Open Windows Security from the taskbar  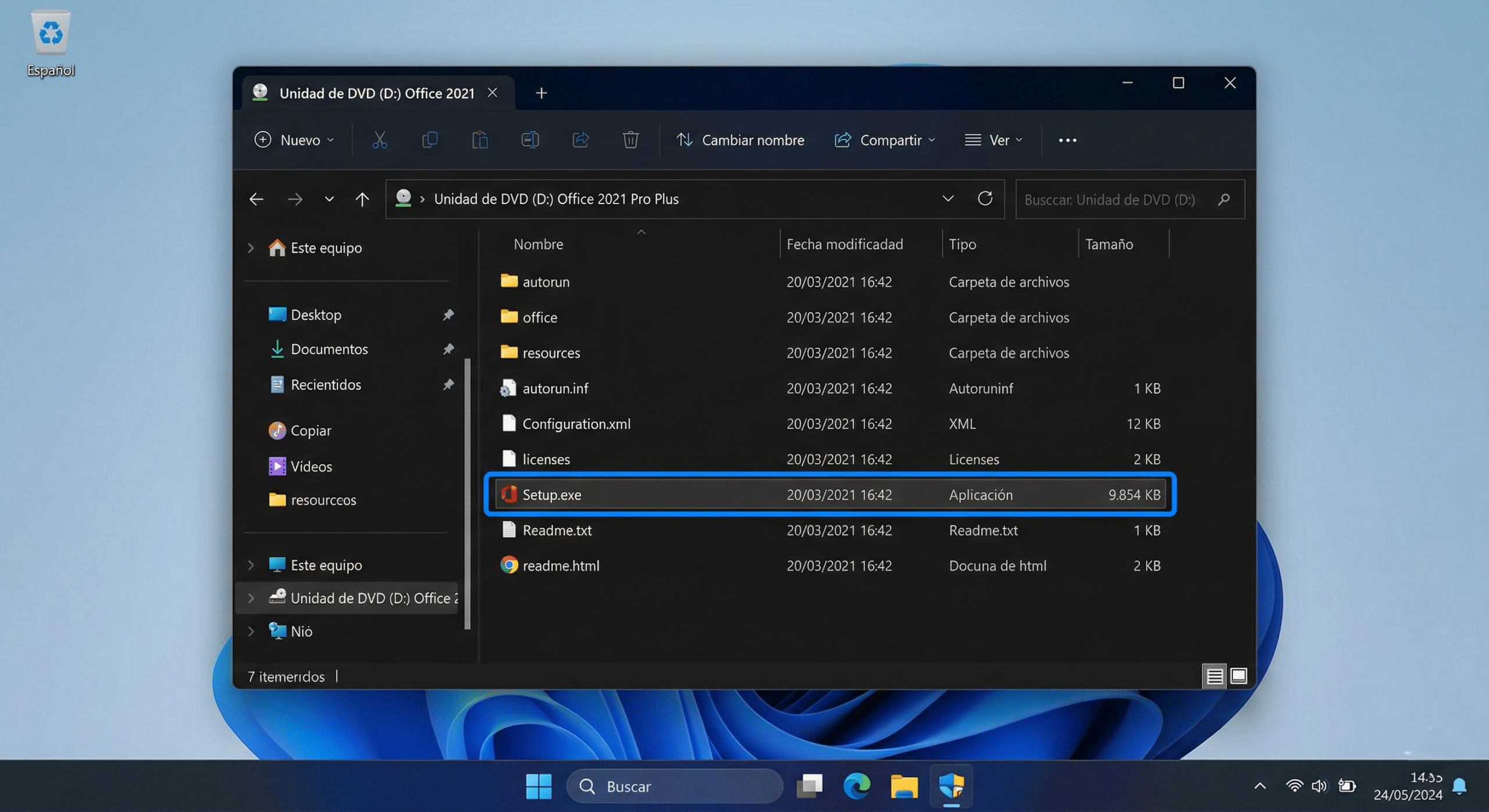pyautogui.click(x=952, y=786)
